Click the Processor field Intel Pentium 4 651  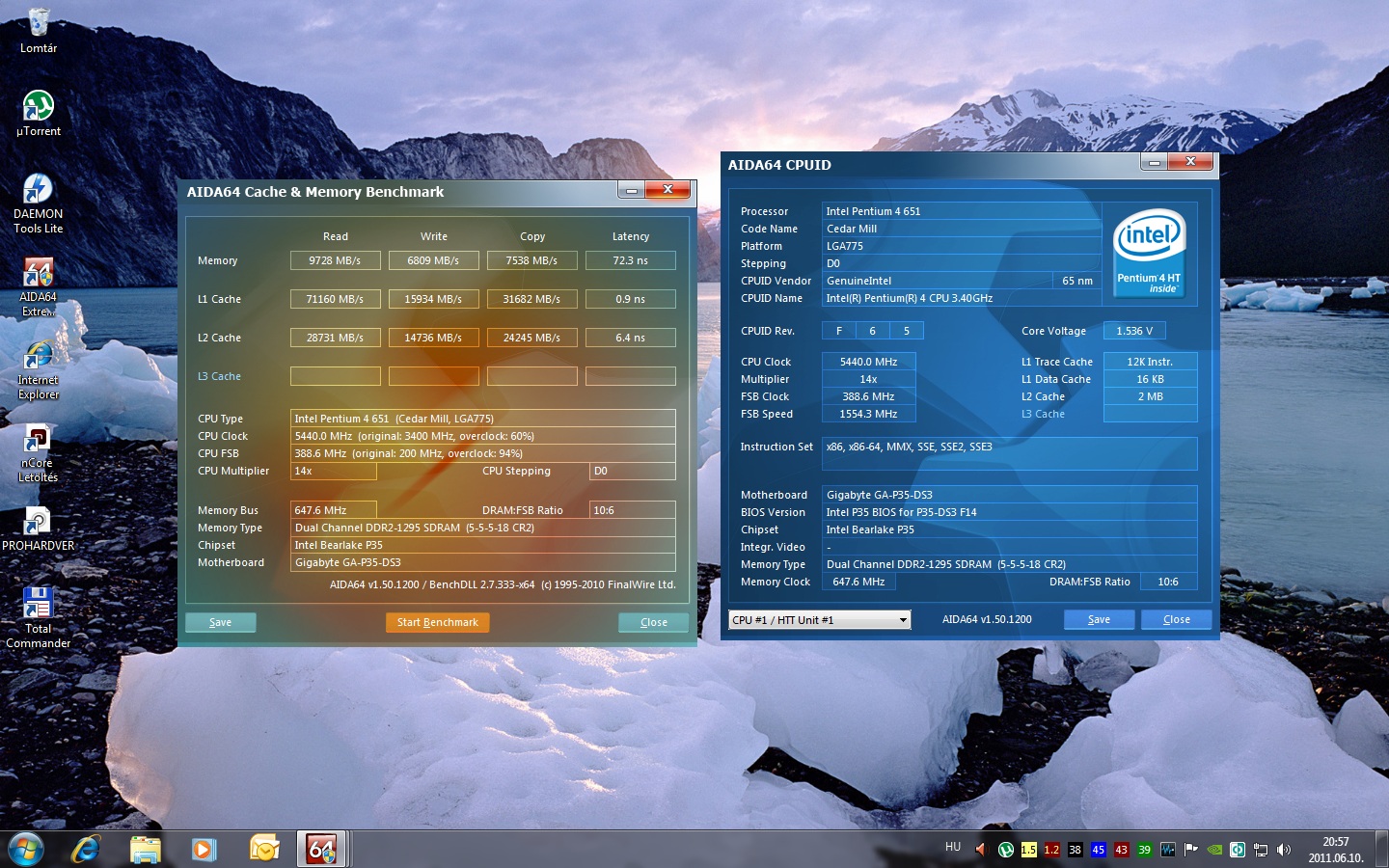[x=962, y=211]
